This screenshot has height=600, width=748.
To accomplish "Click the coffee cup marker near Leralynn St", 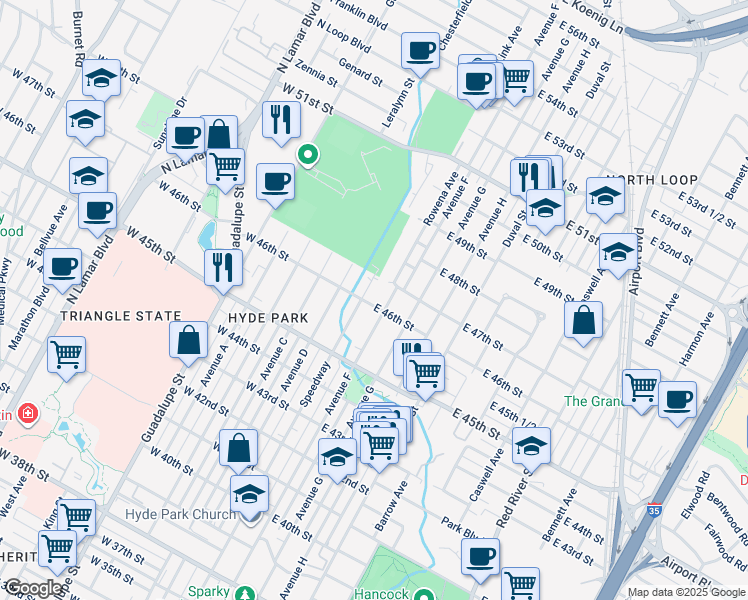I will coord(421,50).
